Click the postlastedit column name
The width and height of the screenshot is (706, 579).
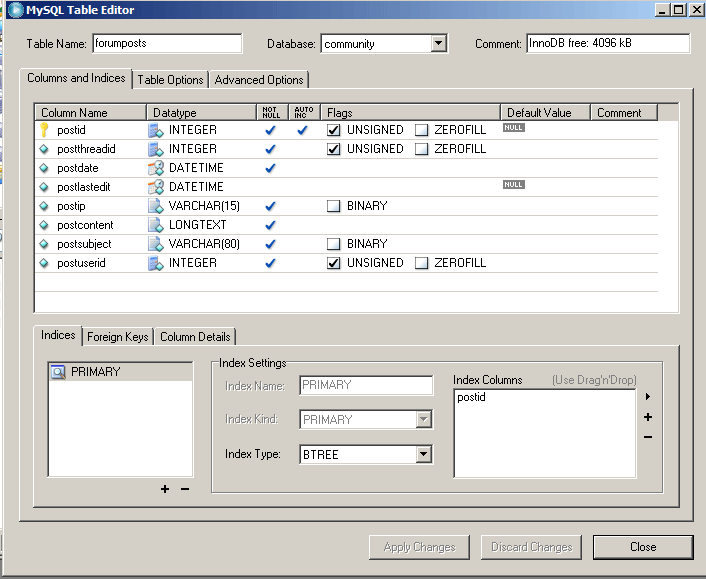tap(84, 187)
